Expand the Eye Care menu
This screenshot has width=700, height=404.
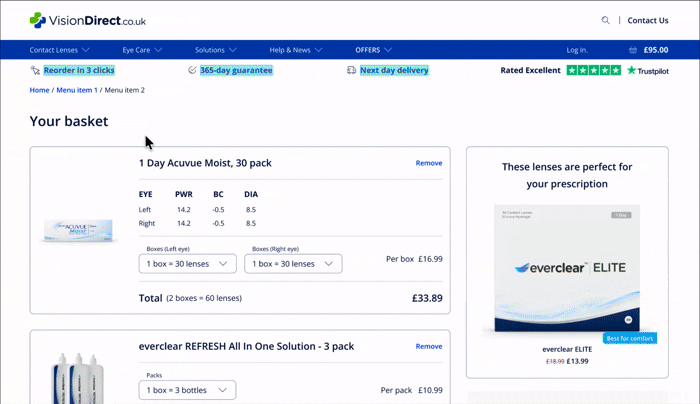pyautogui.click(x=142, y=50)
